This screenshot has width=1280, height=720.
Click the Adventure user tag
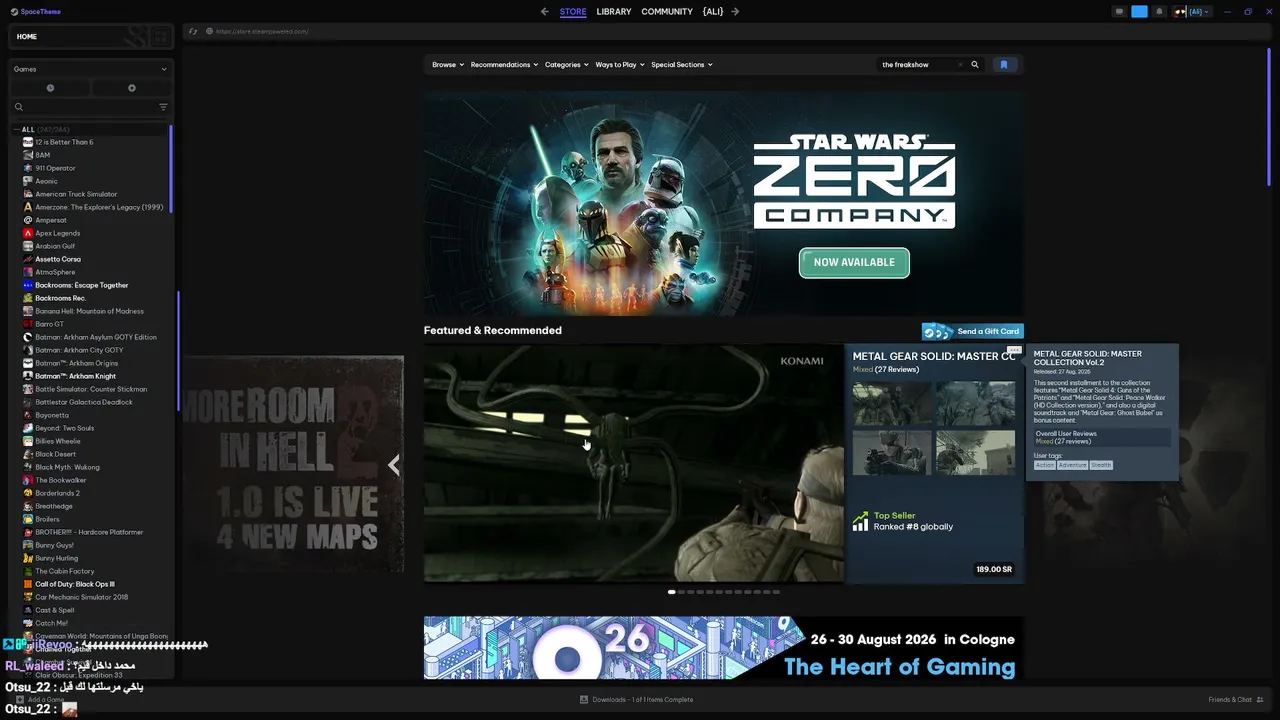pos(1073,465)
